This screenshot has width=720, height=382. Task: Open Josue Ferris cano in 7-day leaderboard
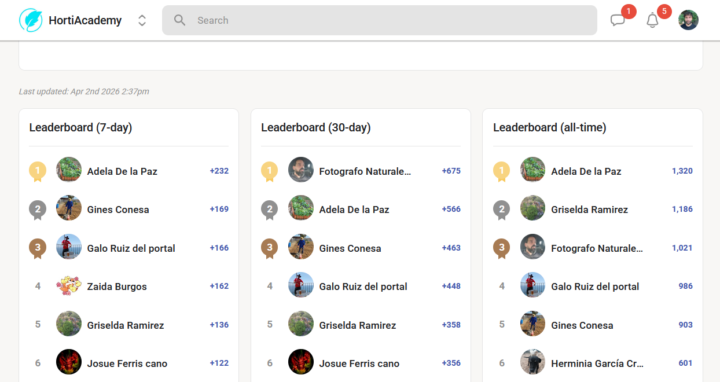(127, 363)
